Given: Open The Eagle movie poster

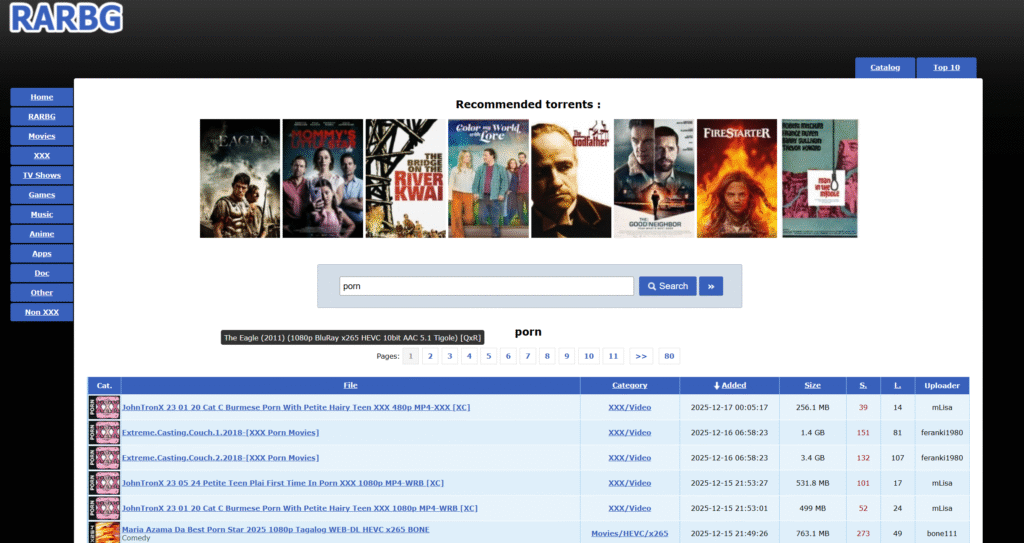Looking at the screenshot, I should coord(239,178).
